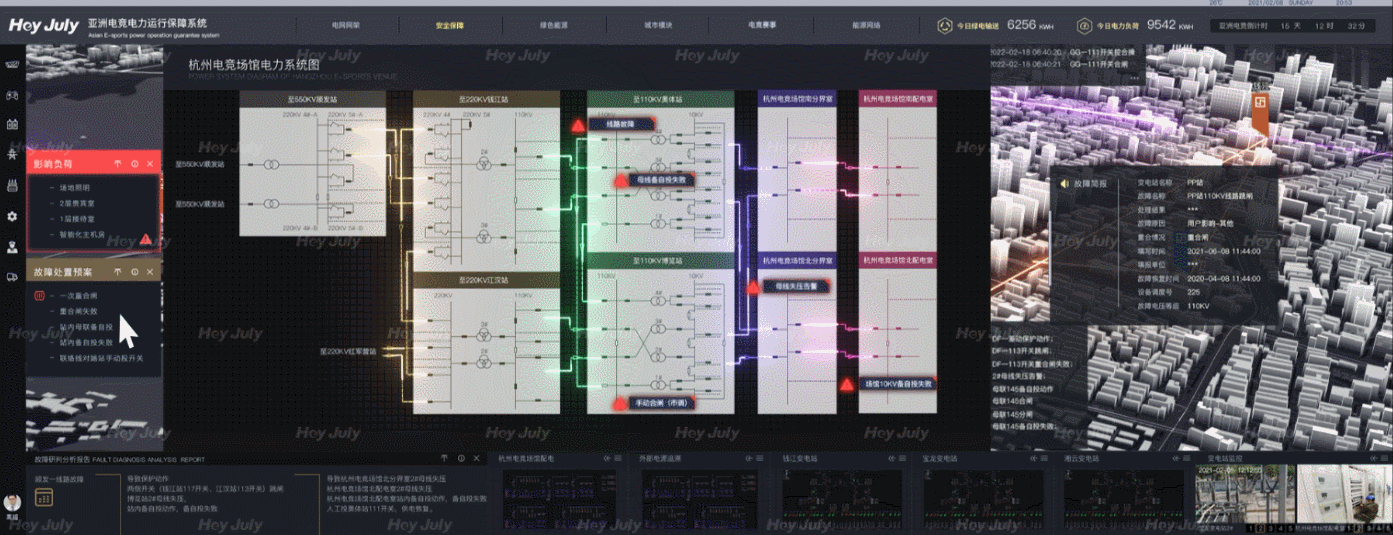This screenshot has width=1393, height=535.
Task: Click the 手动合闸（市调） alarm label
Action: click(x=662, y=404)
